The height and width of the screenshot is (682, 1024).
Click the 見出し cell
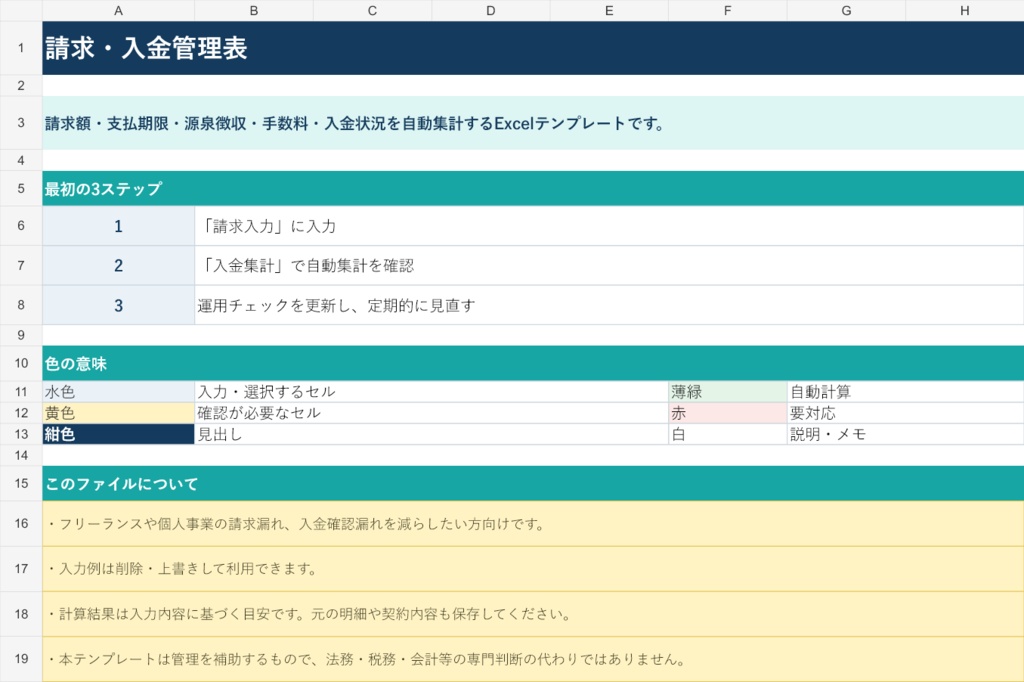click(432, 434)
